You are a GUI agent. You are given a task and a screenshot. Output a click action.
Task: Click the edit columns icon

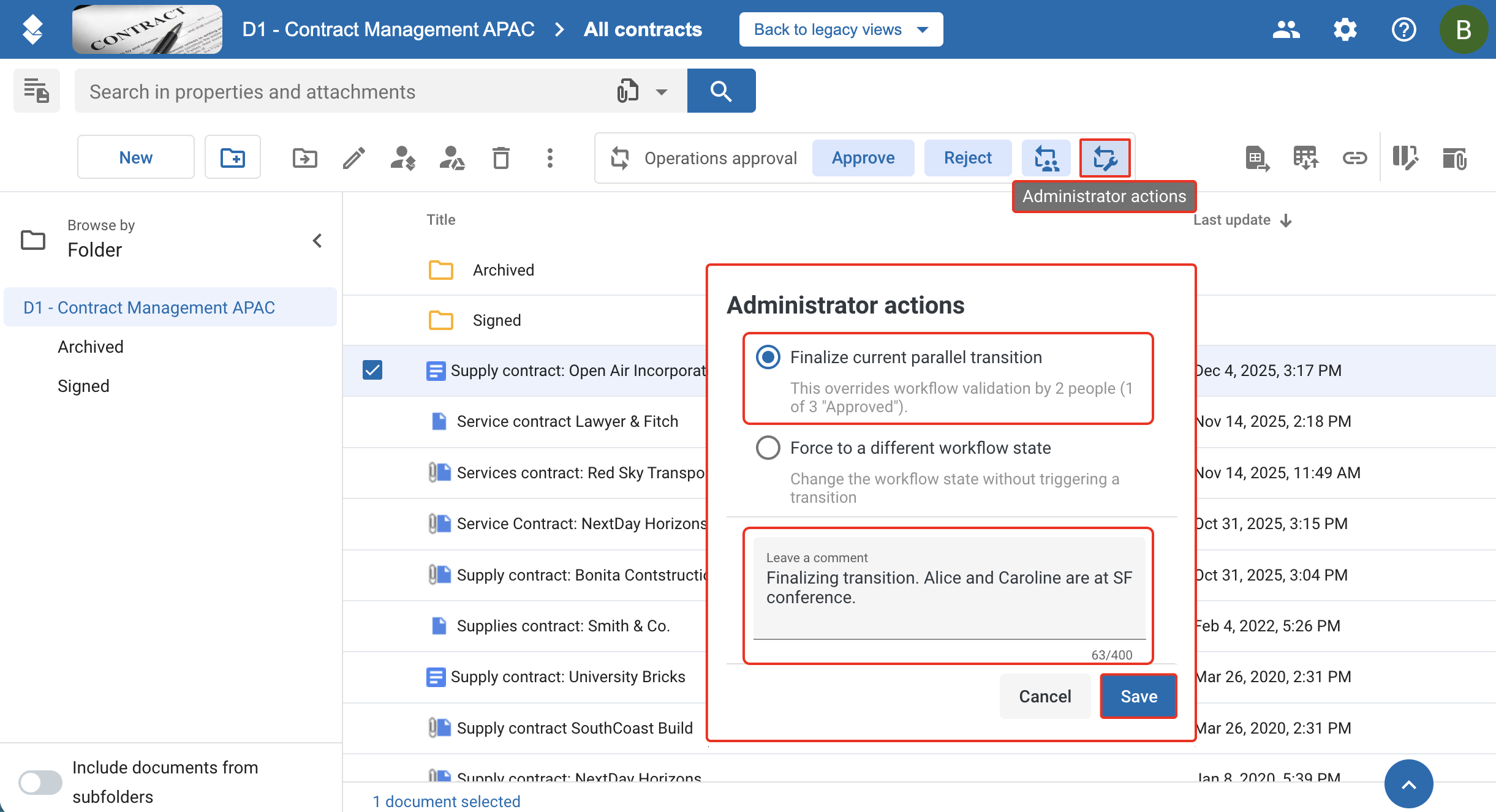[1405, 158]
